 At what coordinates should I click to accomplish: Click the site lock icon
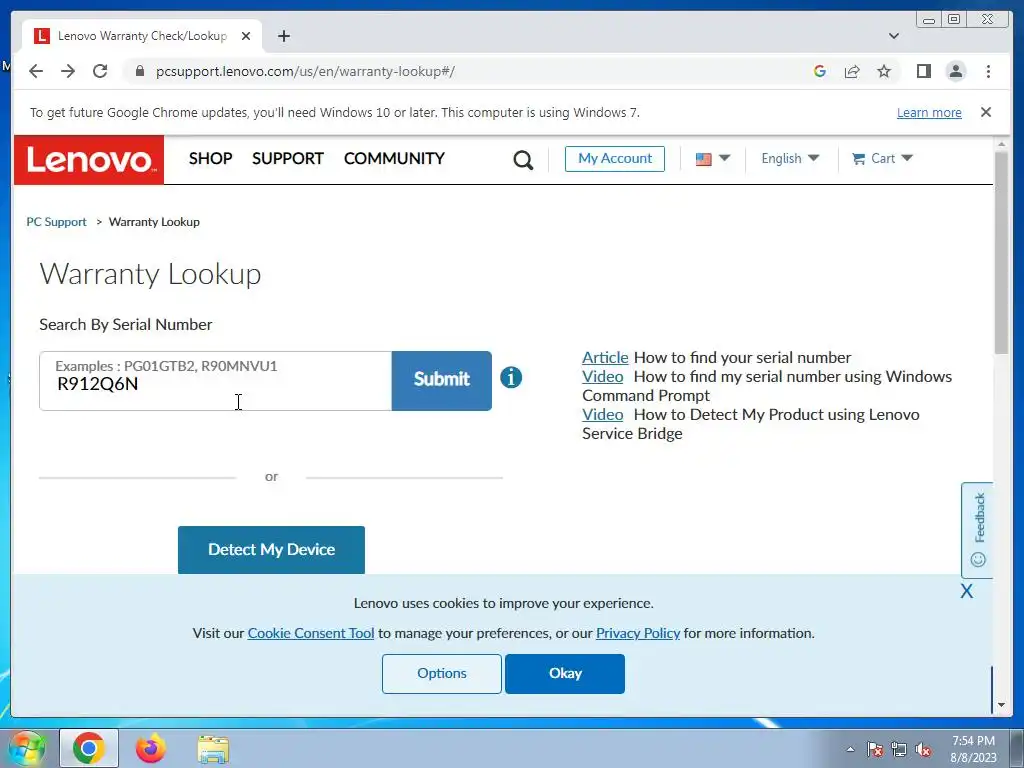[x=139, y=71]
